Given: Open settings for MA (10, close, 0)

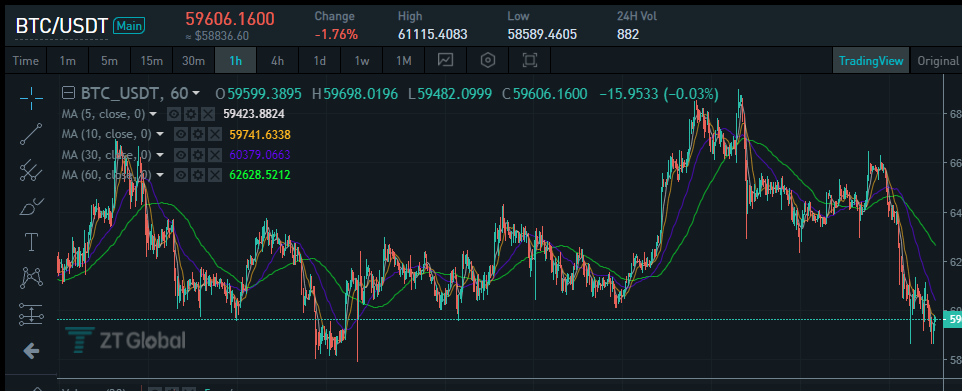Looking at the screenshot, I should (198, 134).
